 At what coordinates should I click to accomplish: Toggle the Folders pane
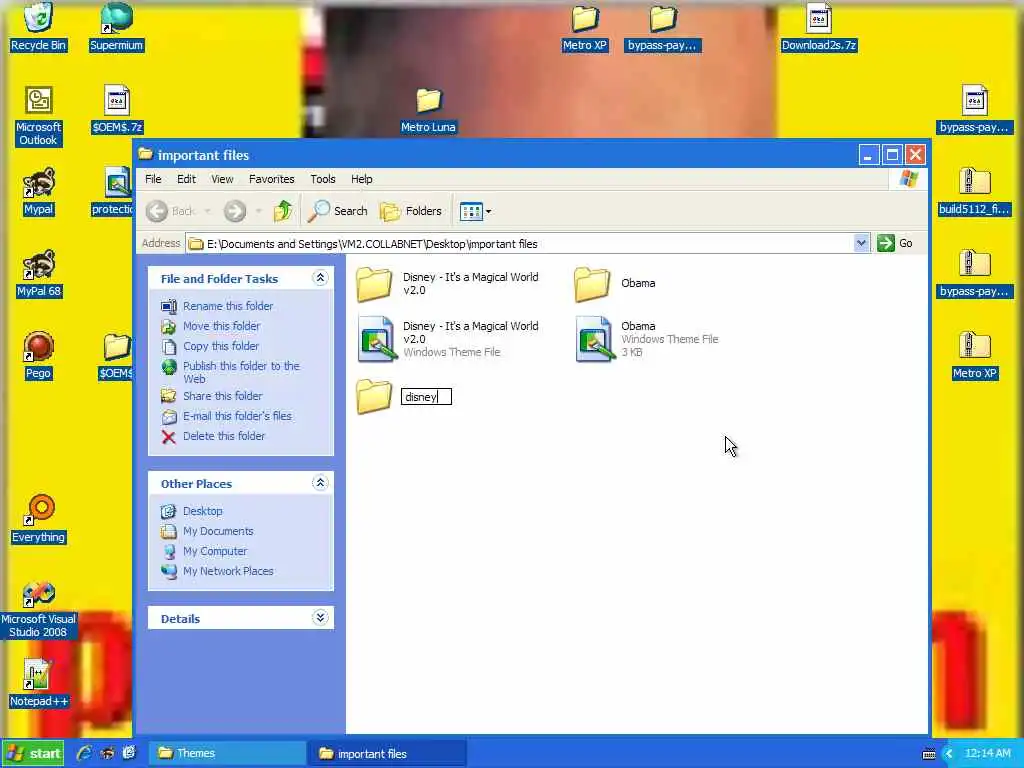coord(411,211)
